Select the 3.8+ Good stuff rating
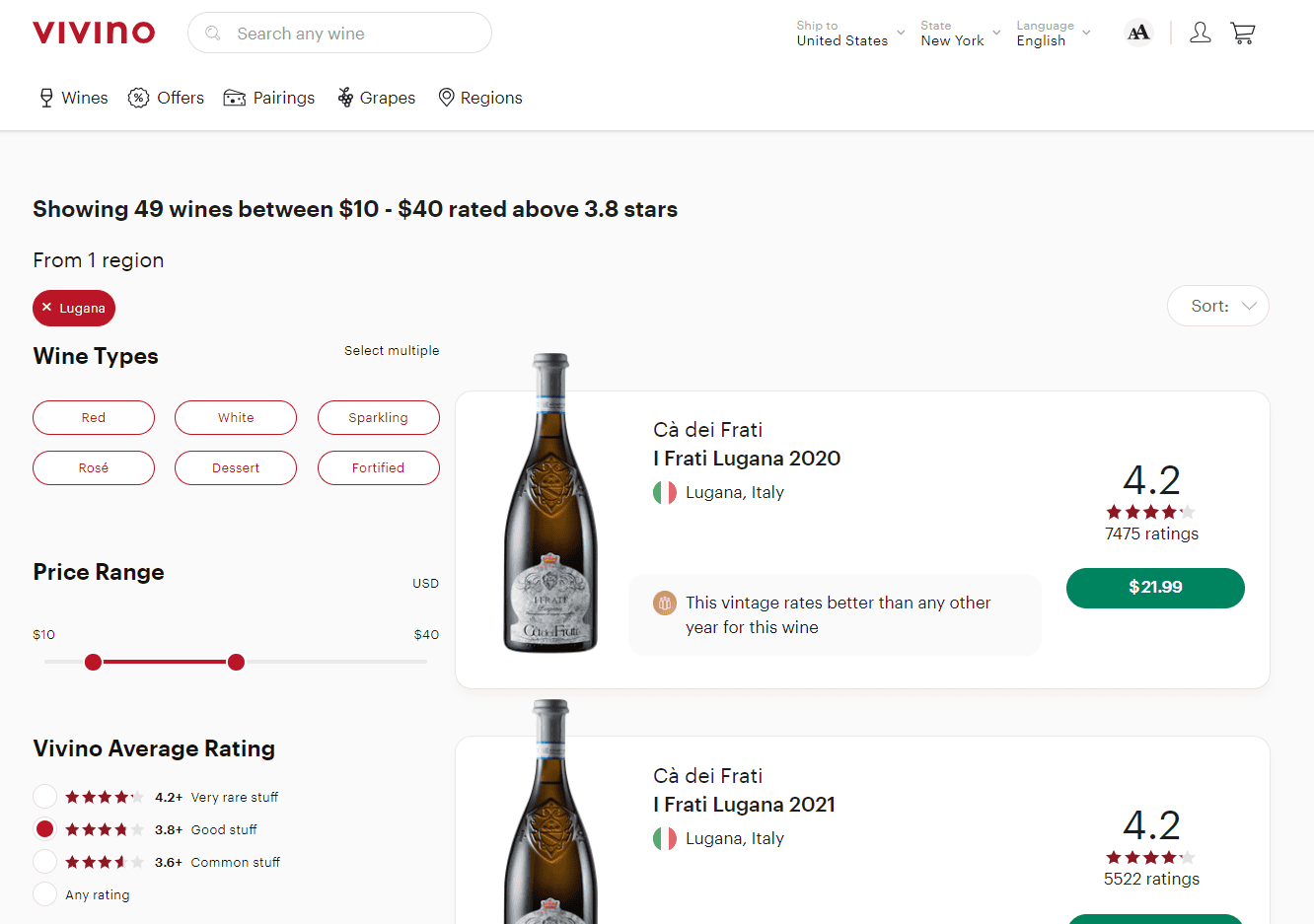The width and height of the screenshot is (1314, 924). [x=44, y=829]
